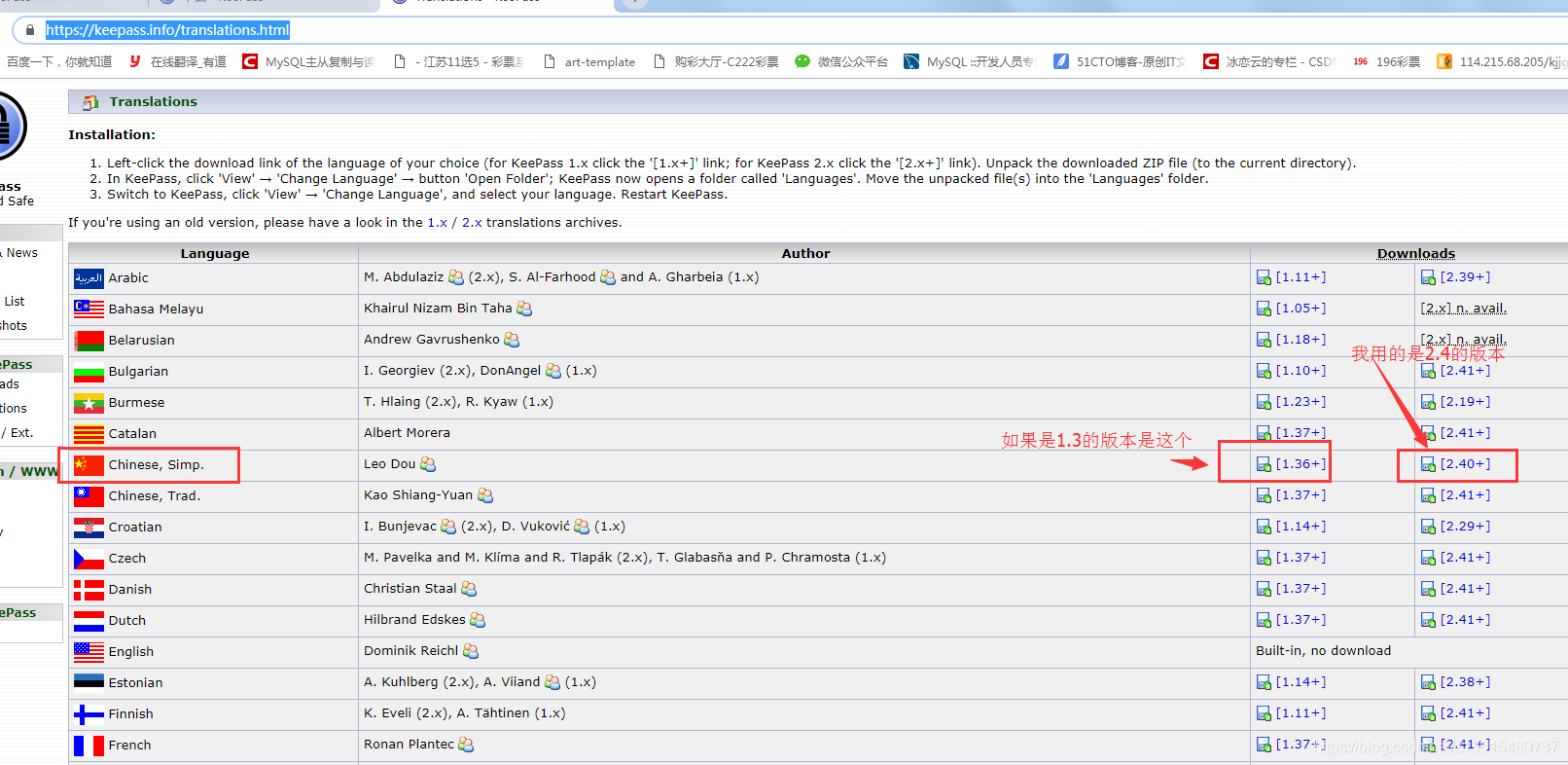The height and width of the screenshot is (765, 1568).
Task: Download Estonian [2.38+] translation
Action: pos(1465,682)
